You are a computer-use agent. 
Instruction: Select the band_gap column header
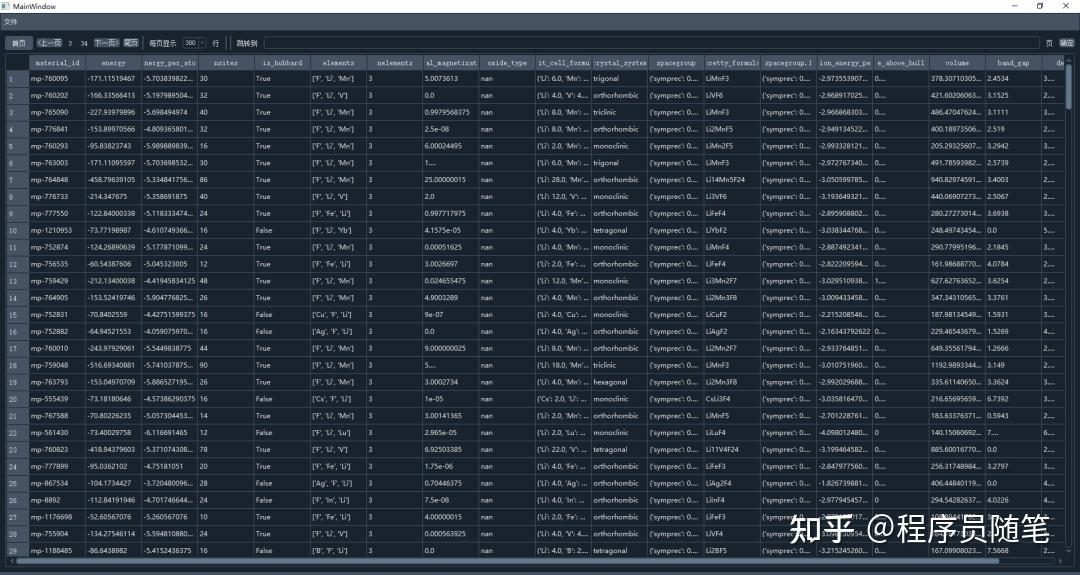click(1013, 63)
